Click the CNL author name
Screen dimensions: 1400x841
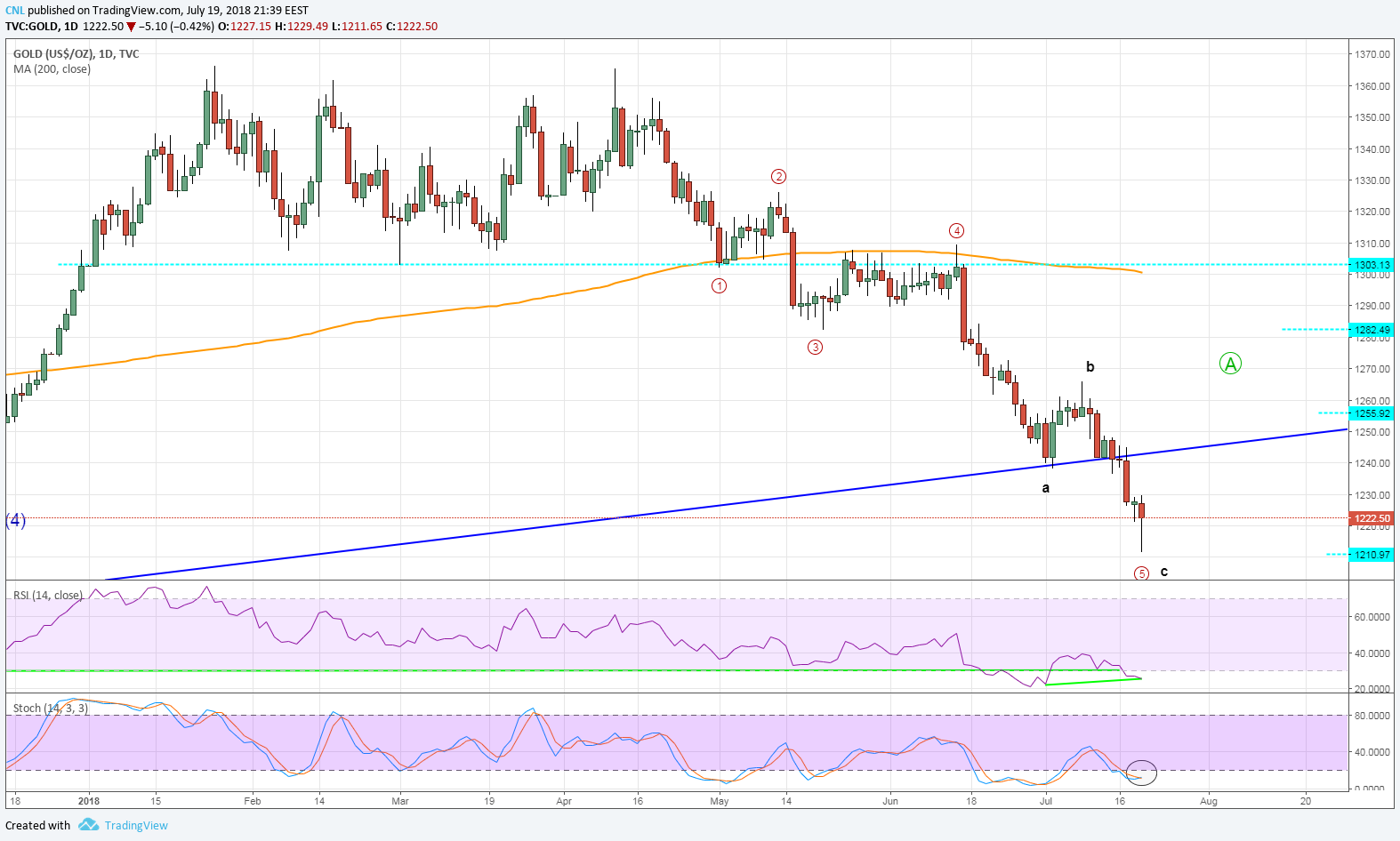click(x=14, y=11)
